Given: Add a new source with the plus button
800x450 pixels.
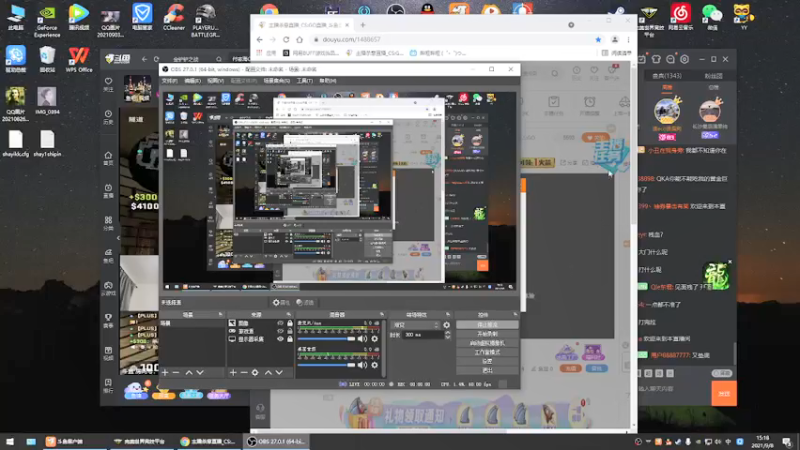Looking at the screenshot, I should tap(233, 373).
